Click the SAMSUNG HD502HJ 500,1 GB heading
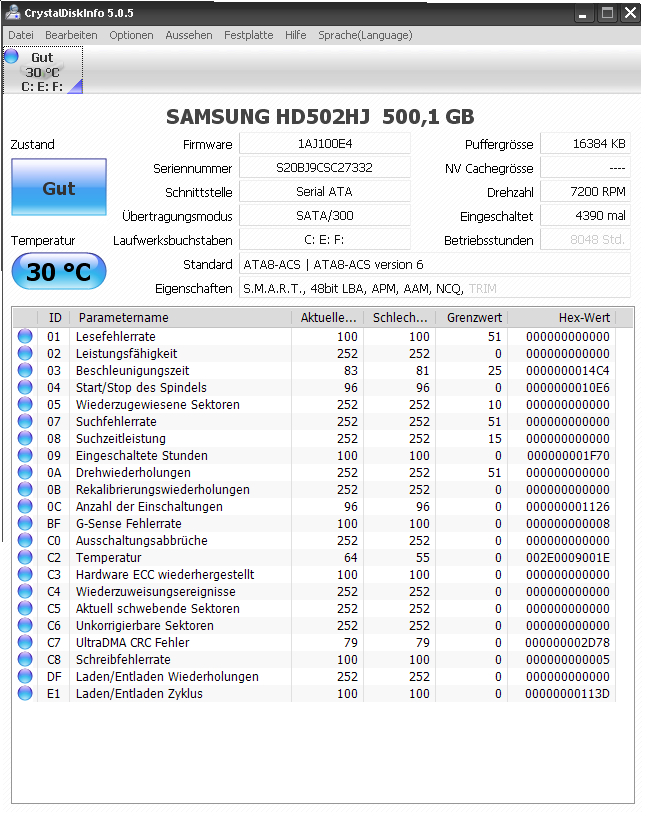 (x=320, y=117)
